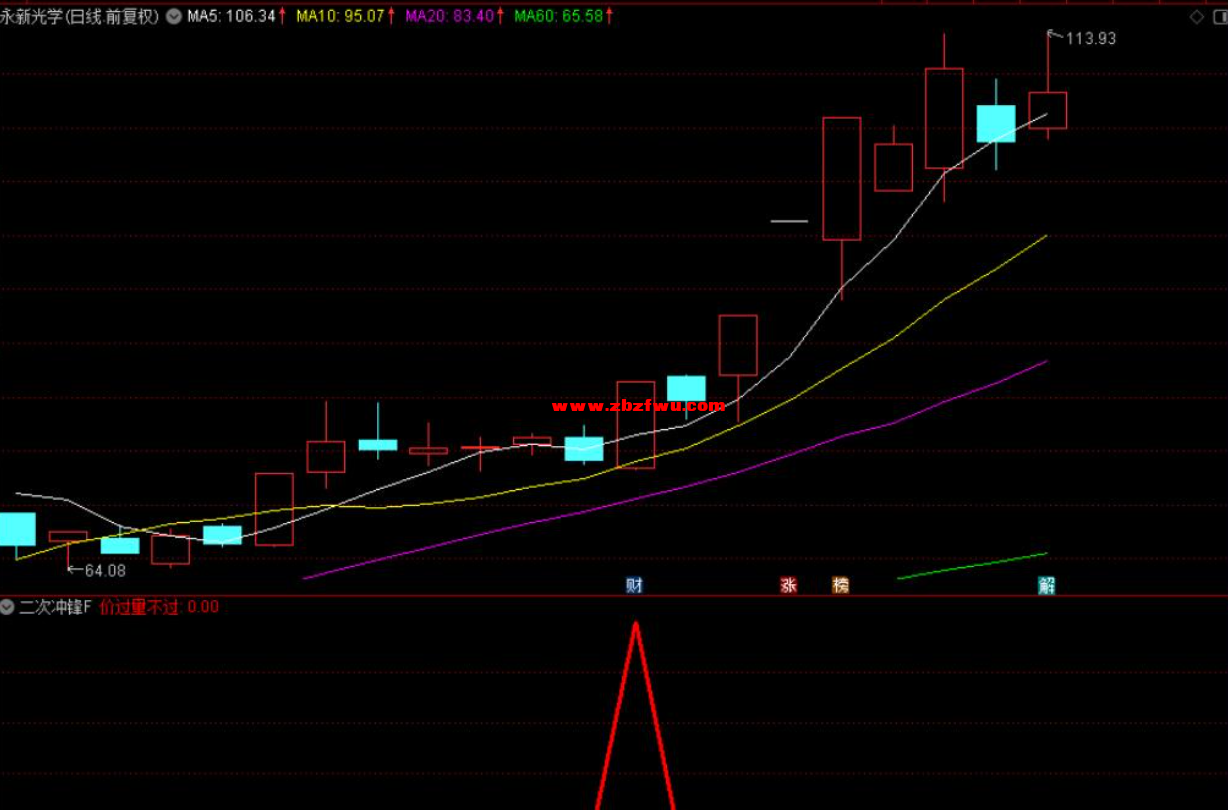Open the 榜 ranking marker on chart
This screenshot has width=1228, height=810.
pyautogui.click(x=840, y=585)
